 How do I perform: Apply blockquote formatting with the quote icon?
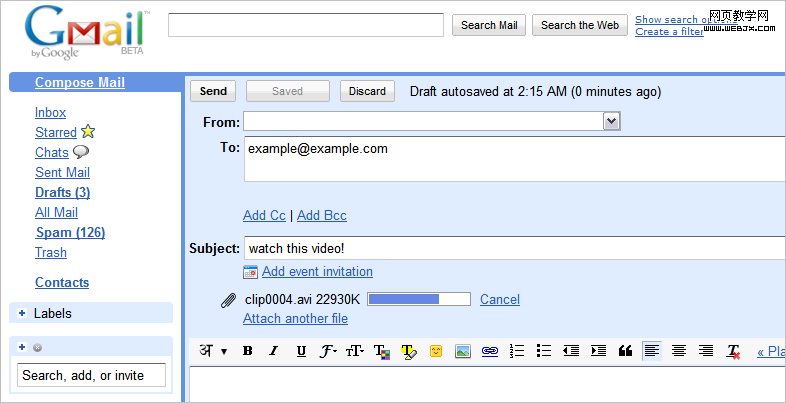click(x=625, y=351)
